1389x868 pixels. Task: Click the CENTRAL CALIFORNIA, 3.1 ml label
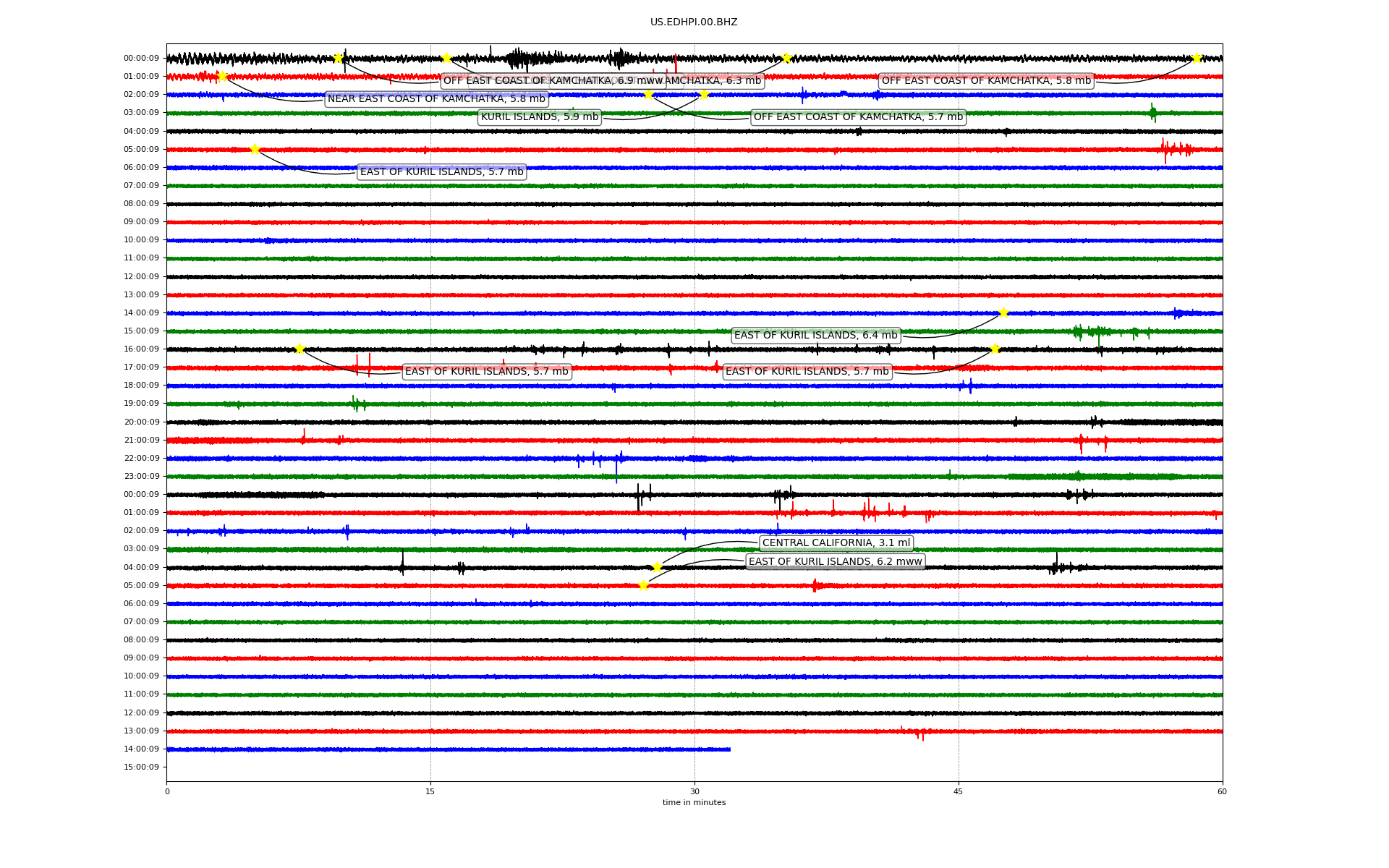point(836,543)
